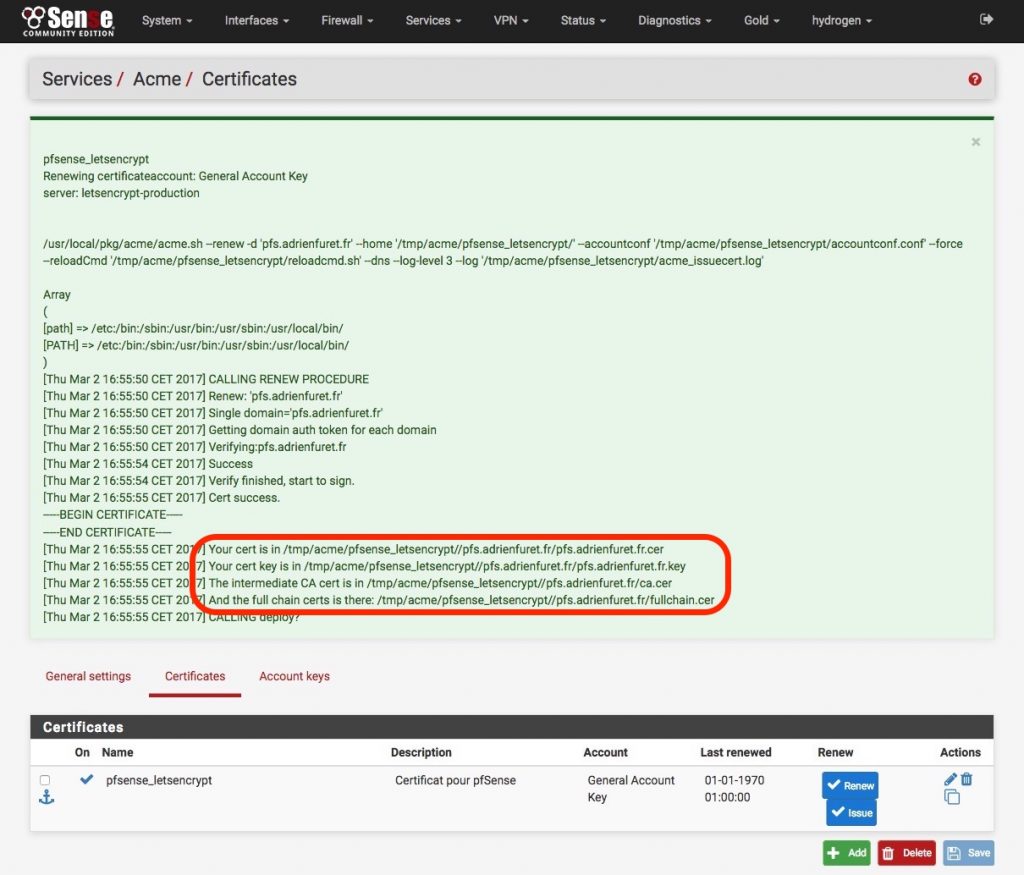1024x875 pixels.
Task: Click the 'CALLING RENEW PROCEDURE' log line
Action: click(x=206, y=379)
